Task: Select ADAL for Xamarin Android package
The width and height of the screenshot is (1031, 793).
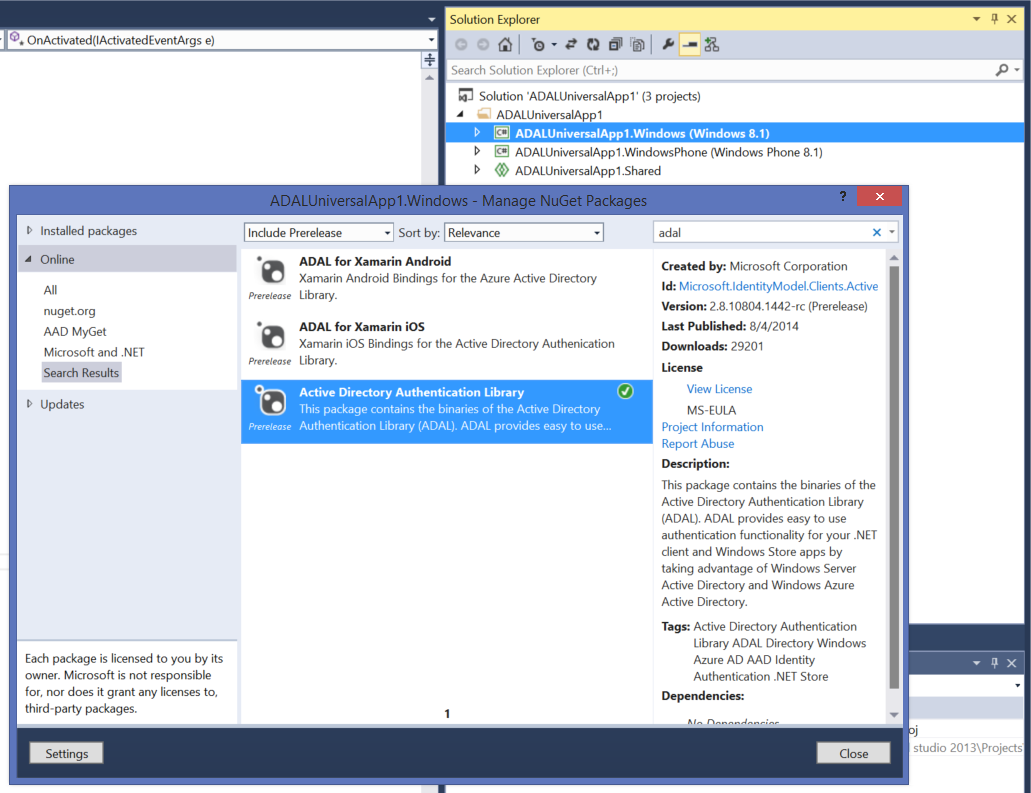Action: point(446,278)
